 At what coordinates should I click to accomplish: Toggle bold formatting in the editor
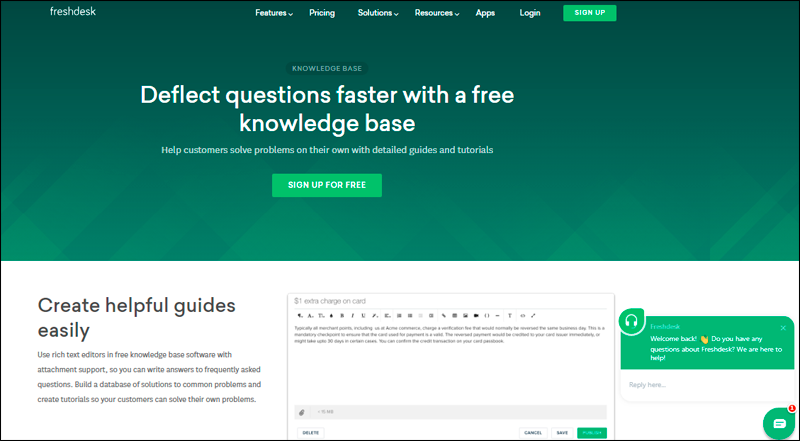coord(342,315)
